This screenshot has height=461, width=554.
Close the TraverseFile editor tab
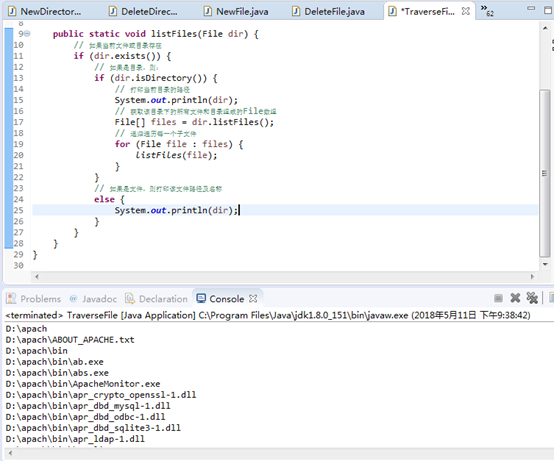click(x=466, y=11)
